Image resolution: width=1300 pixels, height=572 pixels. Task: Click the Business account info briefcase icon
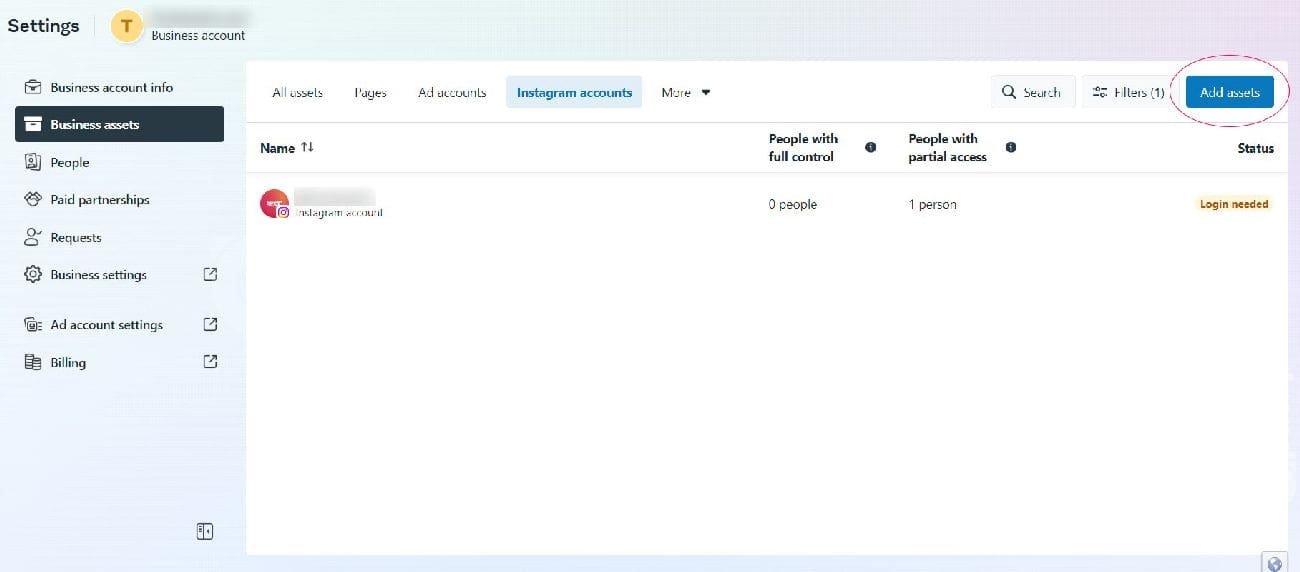click(x=33, y=87)
